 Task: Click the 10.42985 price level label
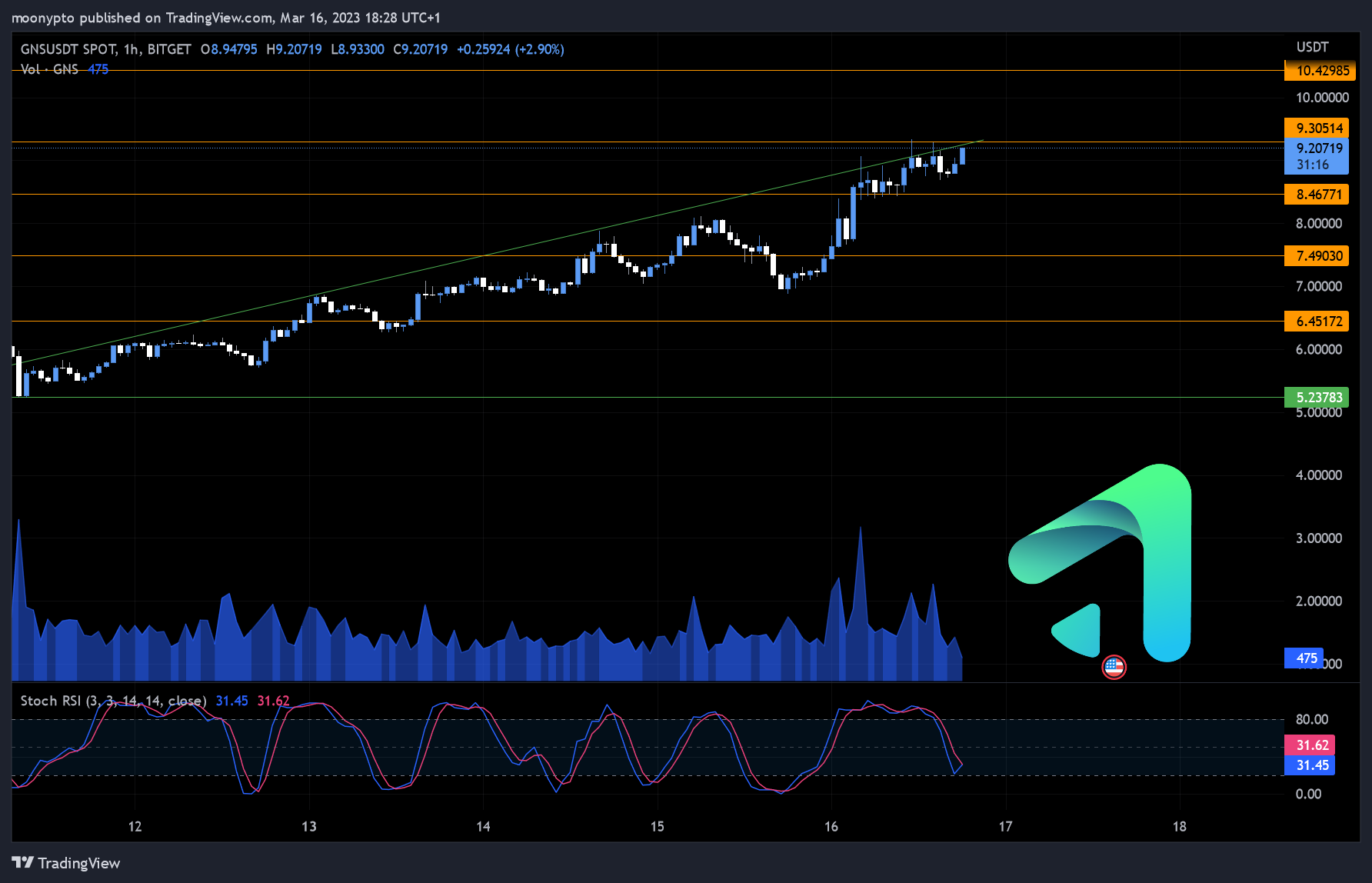pyautogui.click(x=1320, y=71)
